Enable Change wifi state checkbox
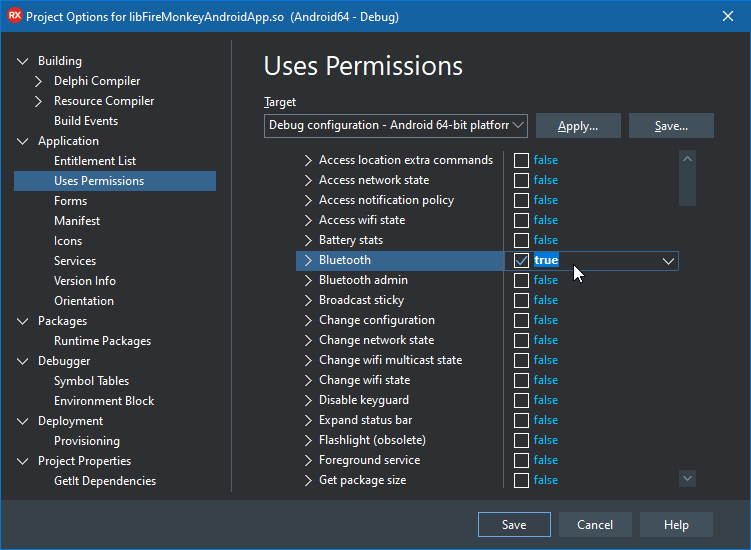This screenshot has width=751, height=550. pos(521,380)
